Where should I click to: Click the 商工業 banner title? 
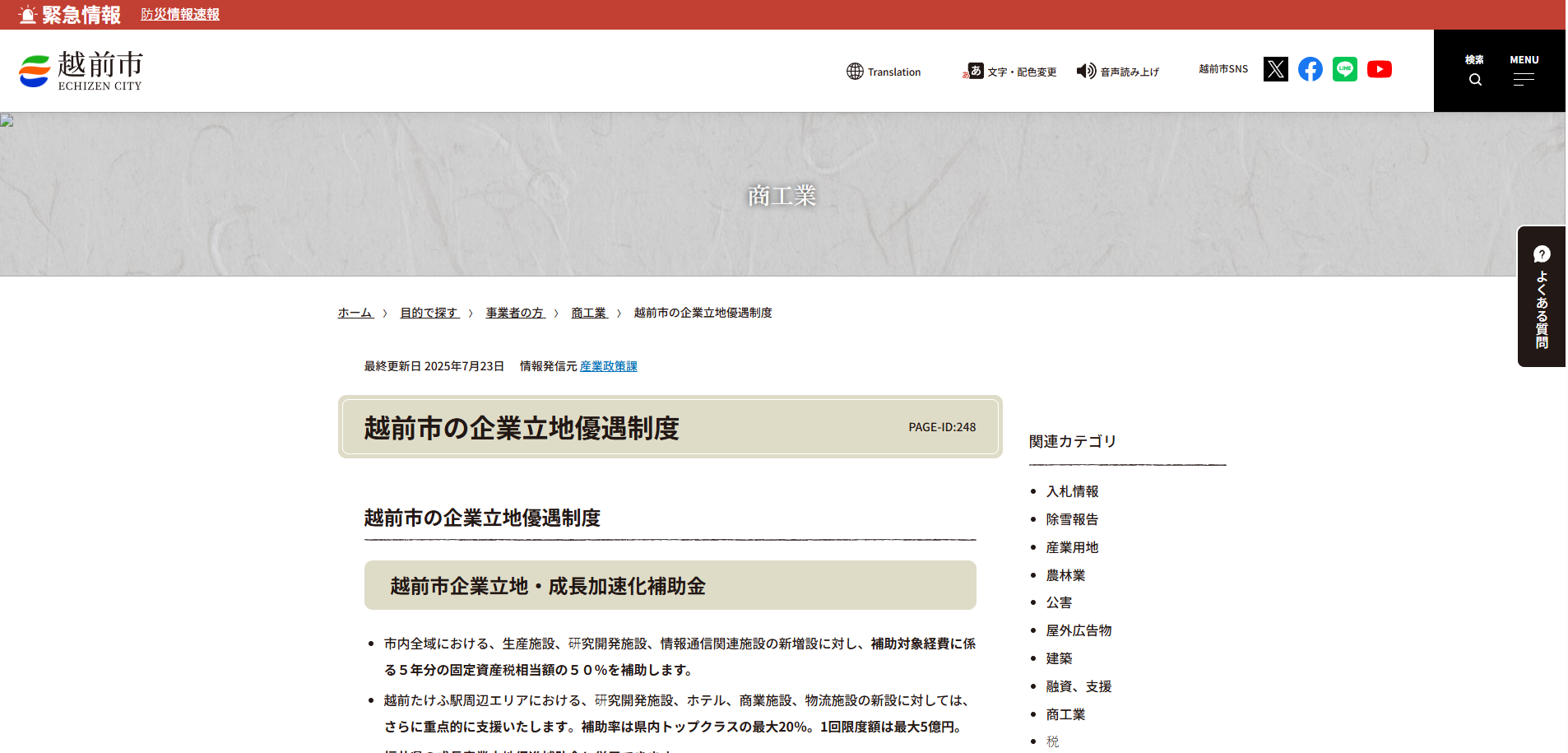pos(782,195)
